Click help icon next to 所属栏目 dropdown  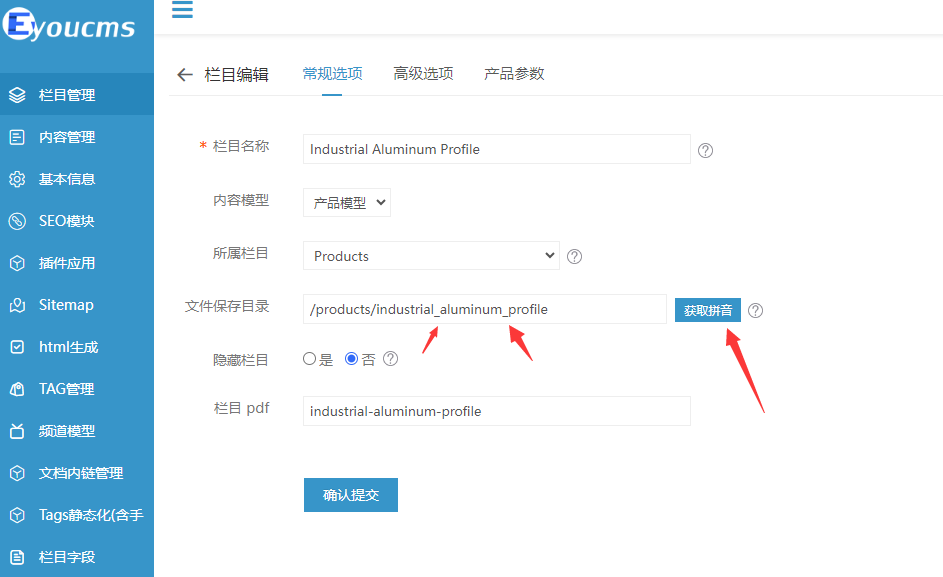coord(574,256)
